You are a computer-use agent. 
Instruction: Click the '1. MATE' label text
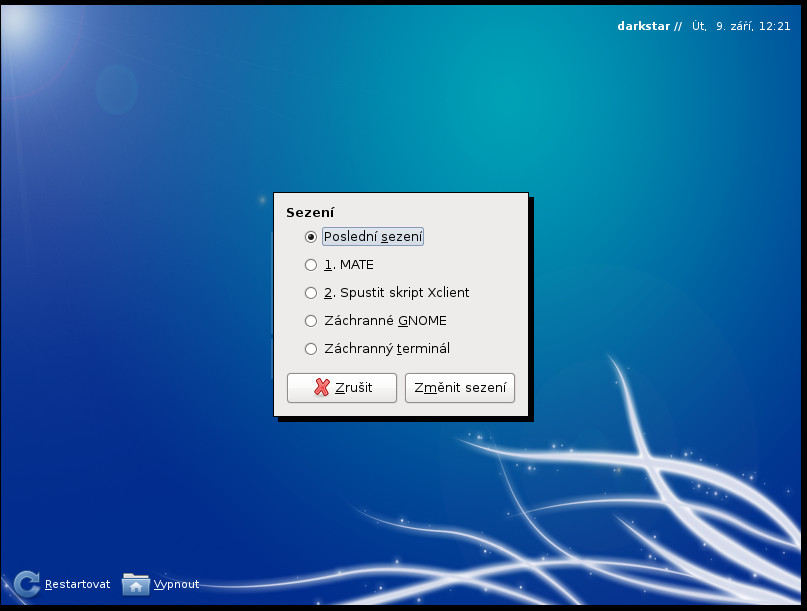[x=348, y=265]
